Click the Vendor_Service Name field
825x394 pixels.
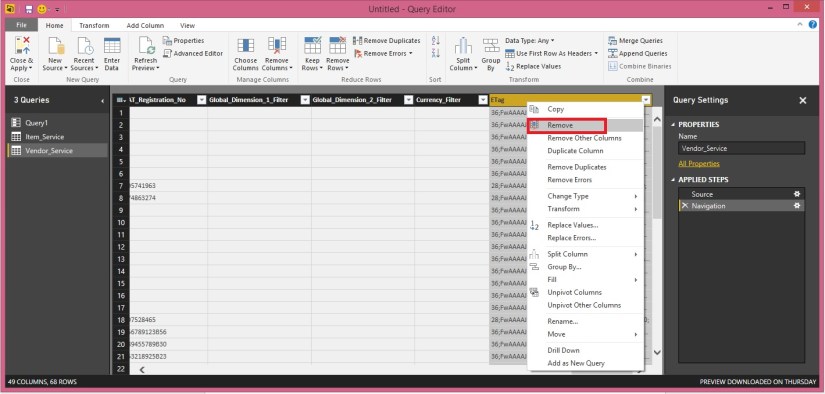click(x=741, y=148)
